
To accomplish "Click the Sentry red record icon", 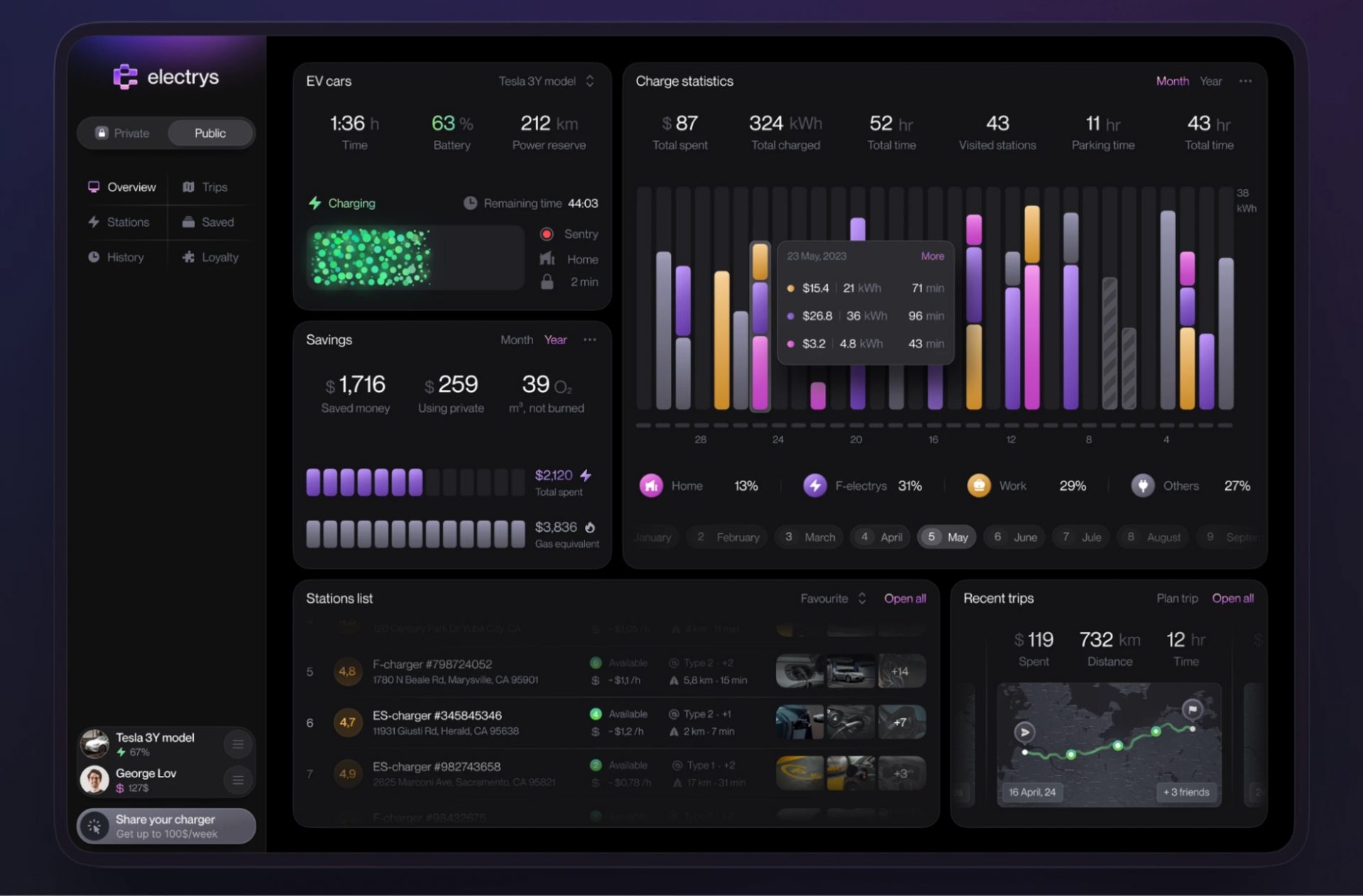I will click(547, 234).
